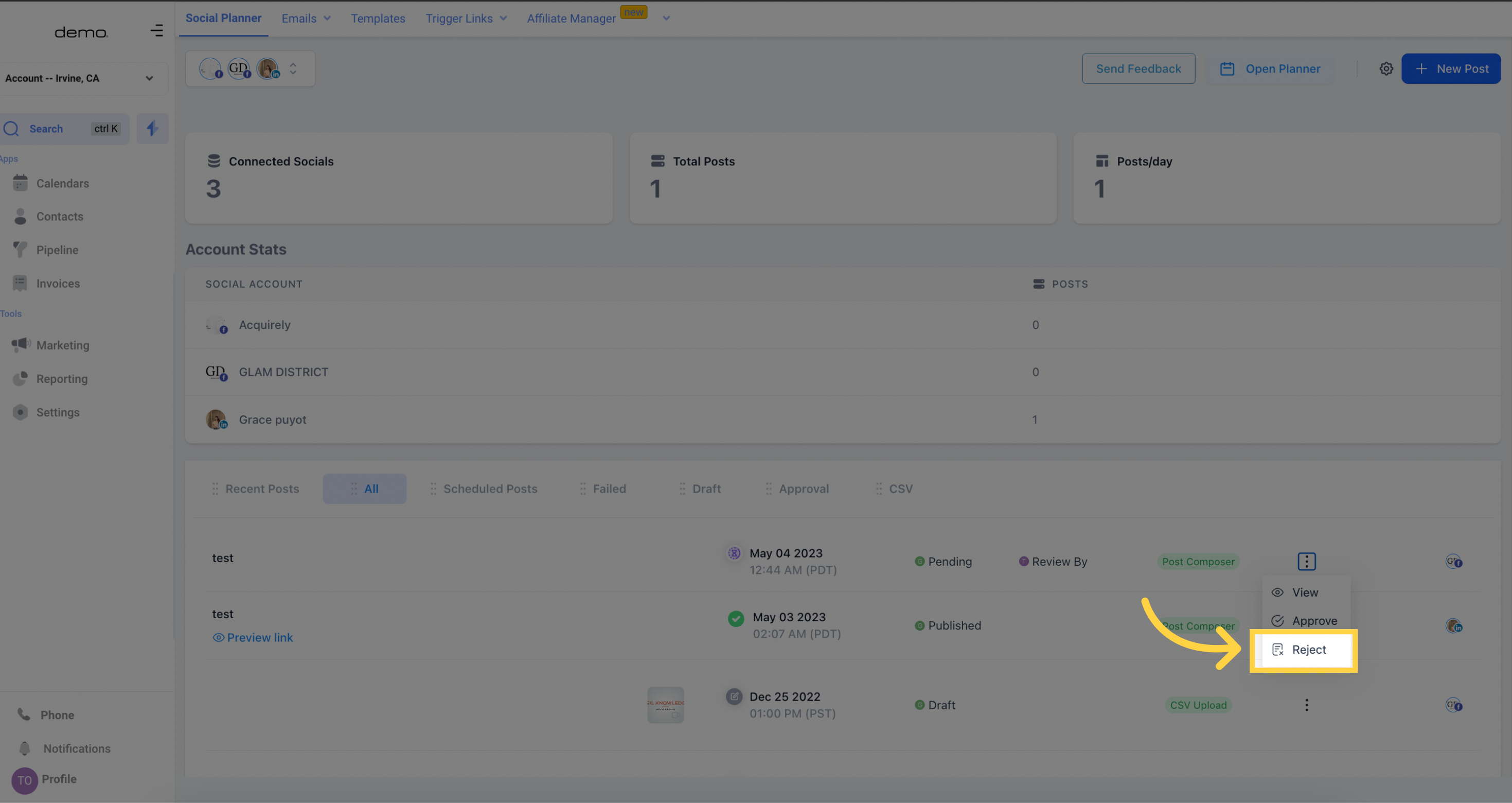The height and width of the screenshot is (803, 1512).
Task: Select Reject in the context menu
Action: (1308, 650)
